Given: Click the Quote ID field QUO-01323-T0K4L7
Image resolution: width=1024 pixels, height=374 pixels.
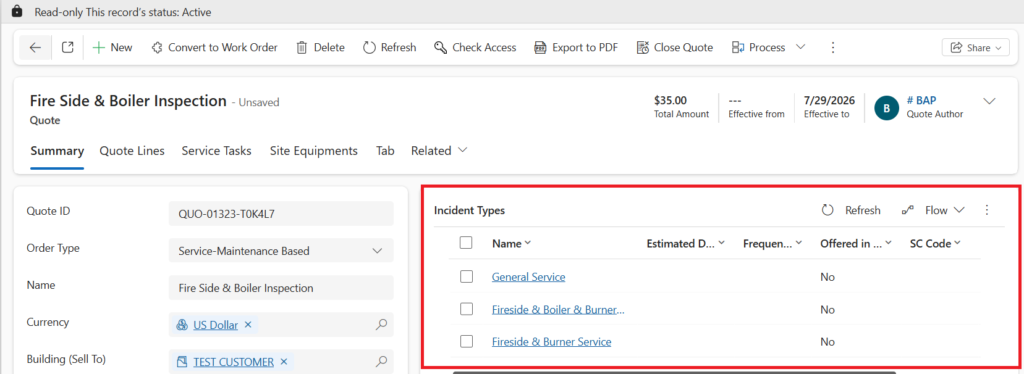Looking at the screenshot, I should [281, 213].
